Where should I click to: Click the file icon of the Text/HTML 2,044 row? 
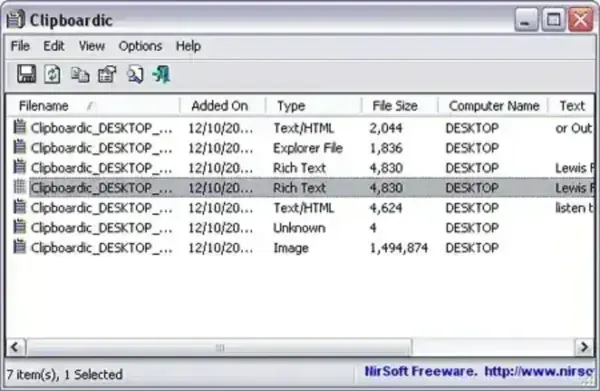[x=20, y=127]
